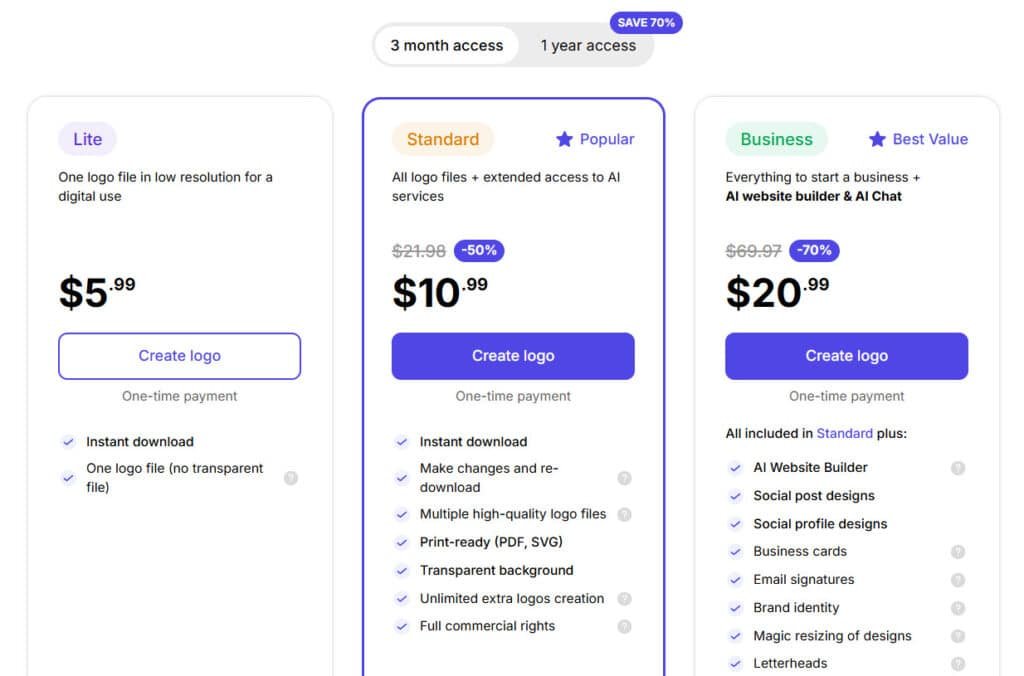The image size is (1024, 676).
Task: Click help icon beside Email signatures
Action: [x=958, y=580]
